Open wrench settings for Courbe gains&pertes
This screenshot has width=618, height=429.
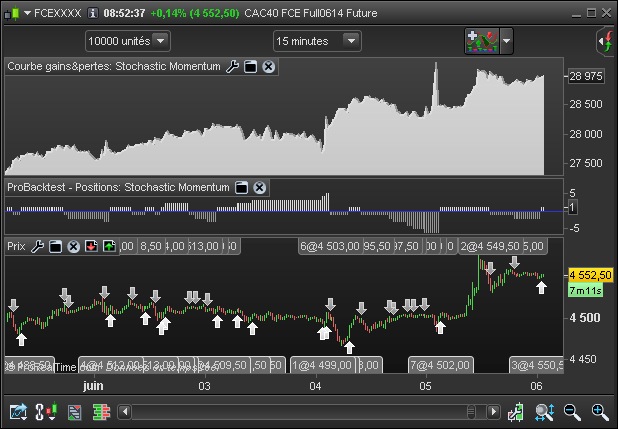(233, 67)
